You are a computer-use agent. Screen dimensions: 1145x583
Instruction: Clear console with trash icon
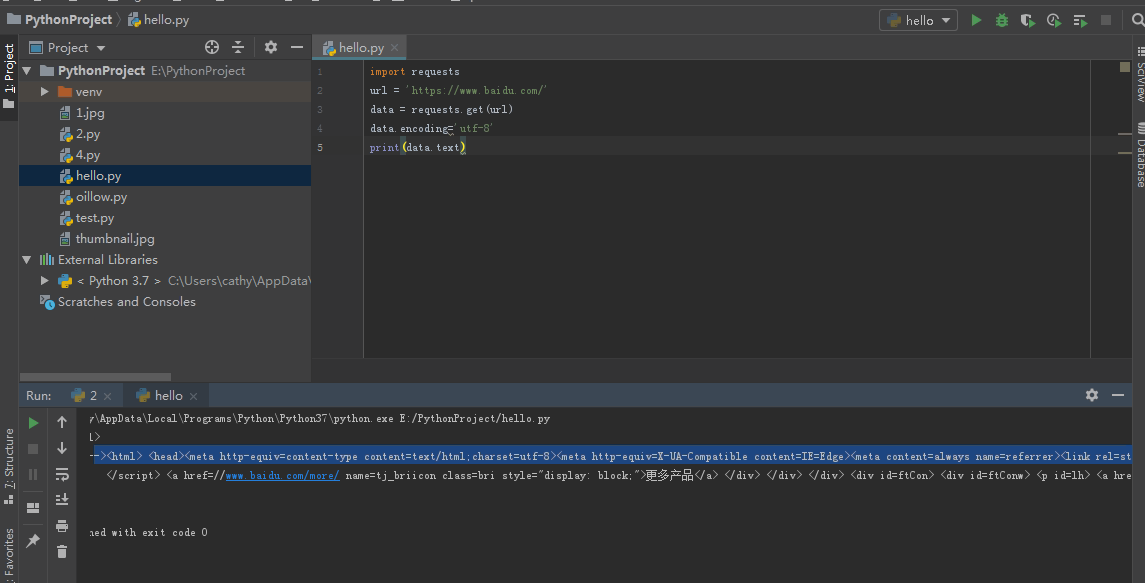pos(62,552)
